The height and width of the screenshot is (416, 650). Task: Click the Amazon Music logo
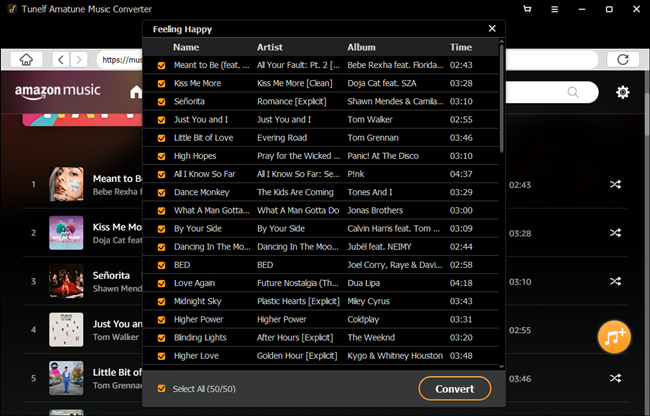click(x=60, y=93)
